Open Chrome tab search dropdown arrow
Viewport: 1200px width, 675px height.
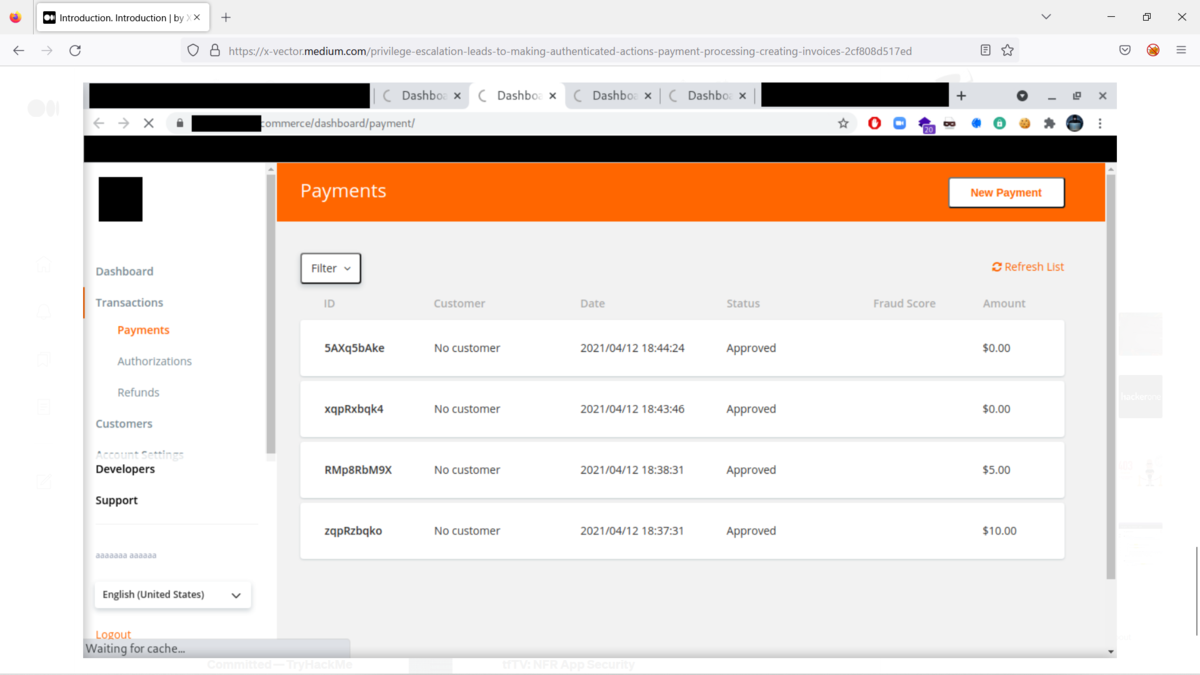[x=1022, y=96]
